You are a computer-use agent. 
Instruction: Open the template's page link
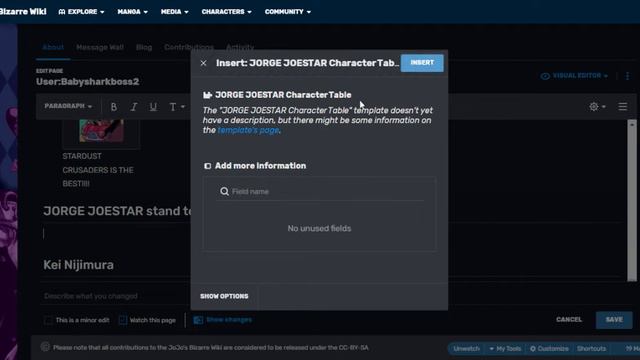(248, 130)
